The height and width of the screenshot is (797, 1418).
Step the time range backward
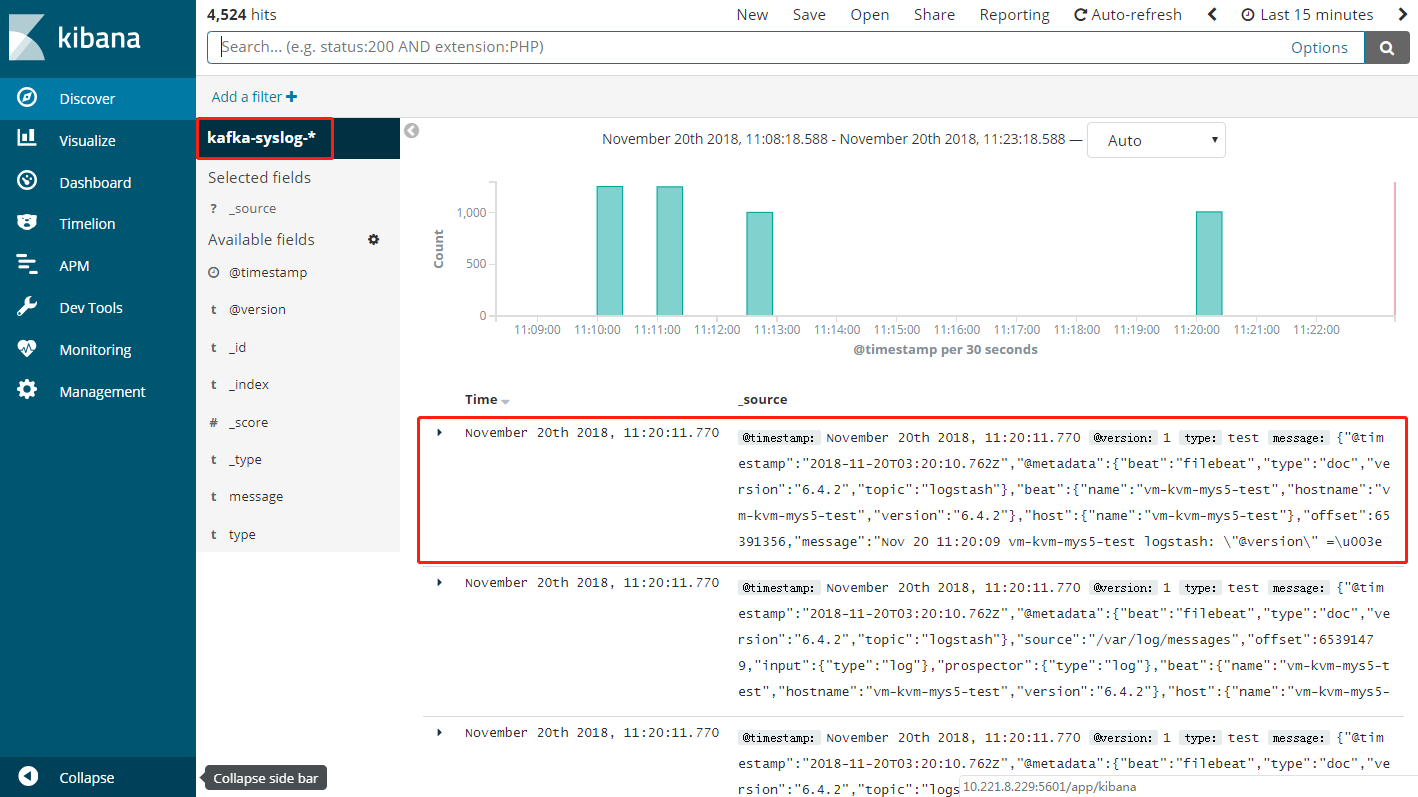point(1213,15)
